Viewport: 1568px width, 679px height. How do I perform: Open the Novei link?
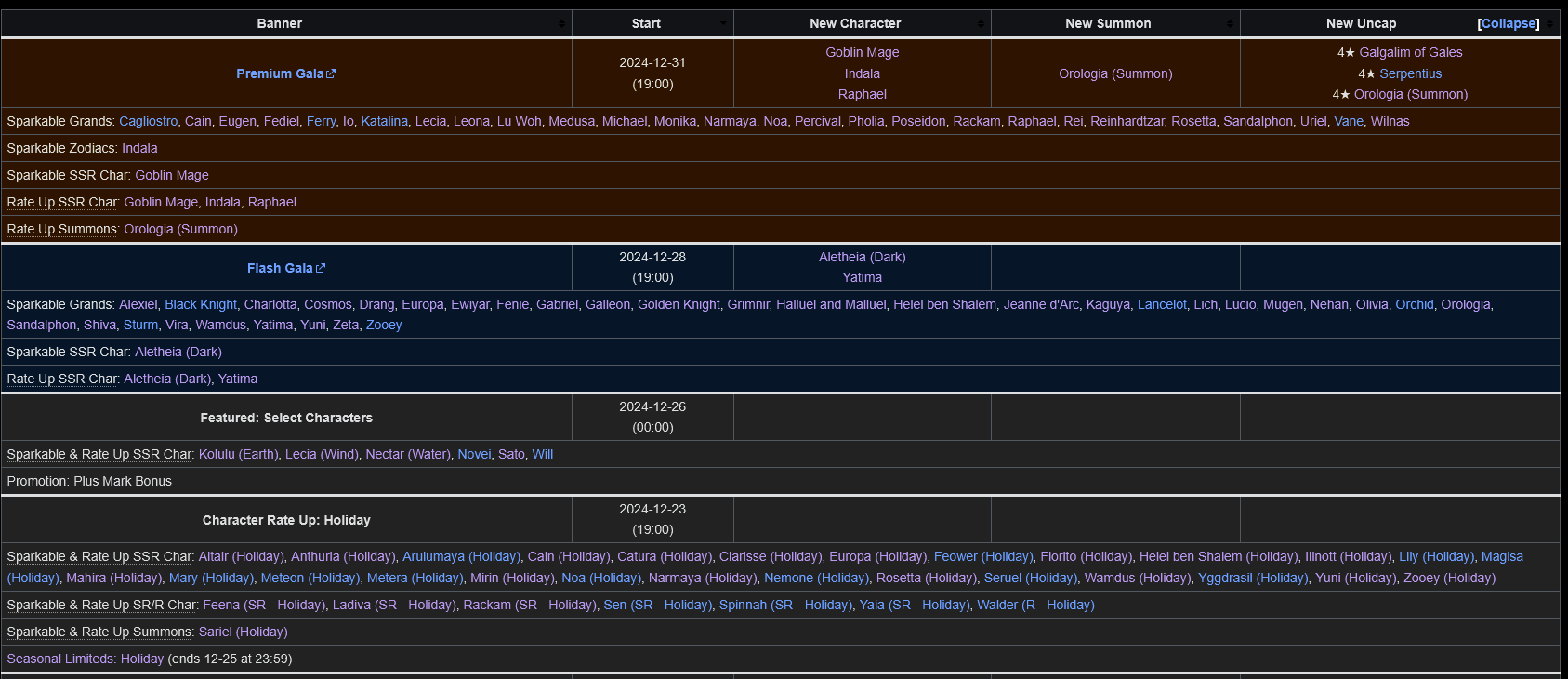[474, 454]
